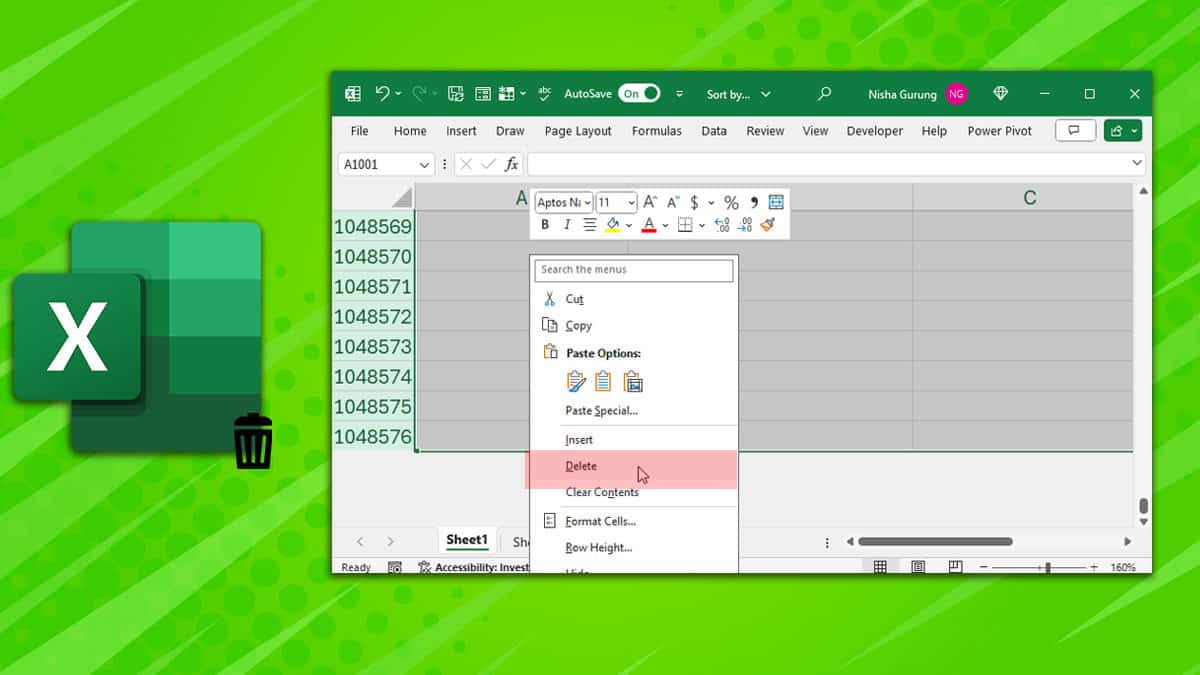1200x675 pixels.
Task: Toggle Bold formatting on the mini toolbar
Action: coord(545,224)
